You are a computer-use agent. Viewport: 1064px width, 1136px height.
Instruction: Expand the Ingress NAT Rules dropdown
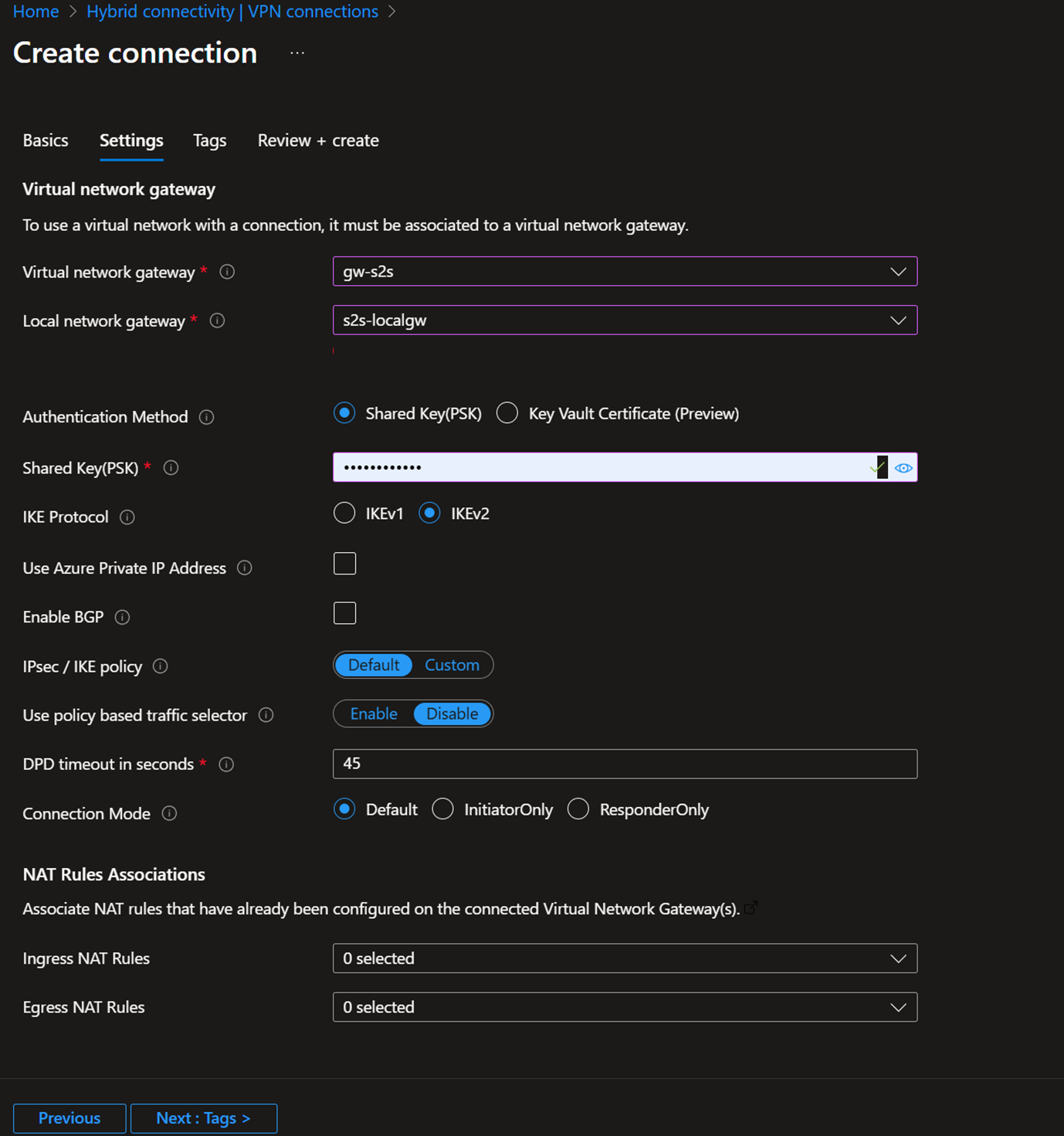(897, 958)
